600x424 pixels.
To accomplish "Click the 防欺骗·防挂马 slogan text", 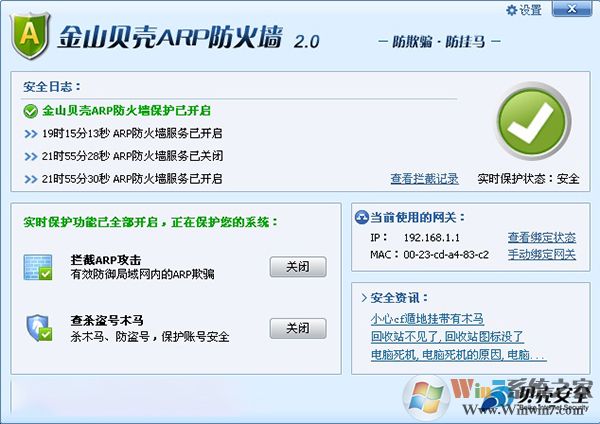I will 439,41.
